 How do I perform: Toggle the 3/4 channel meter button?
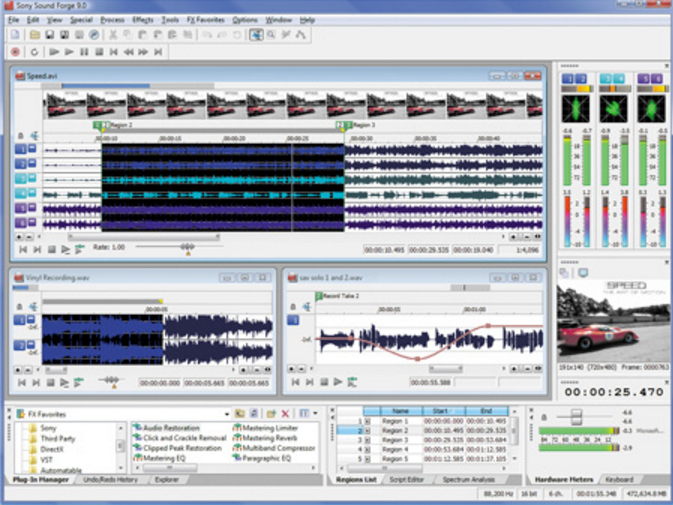pos(612,79)
